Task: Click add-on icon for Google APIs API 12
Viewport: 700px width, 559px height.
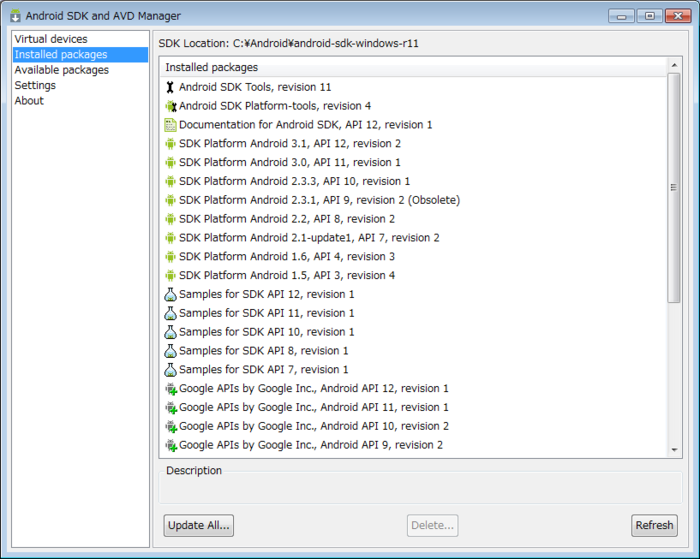Action: (171, 389)
